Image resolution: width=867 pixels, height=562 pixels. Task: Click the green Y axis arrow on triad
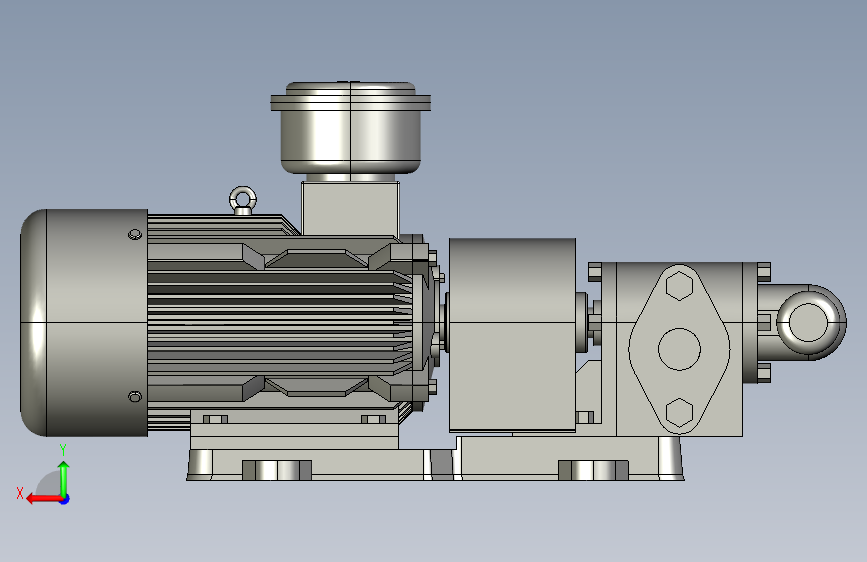pyautogui.click(x=64, y=478)
